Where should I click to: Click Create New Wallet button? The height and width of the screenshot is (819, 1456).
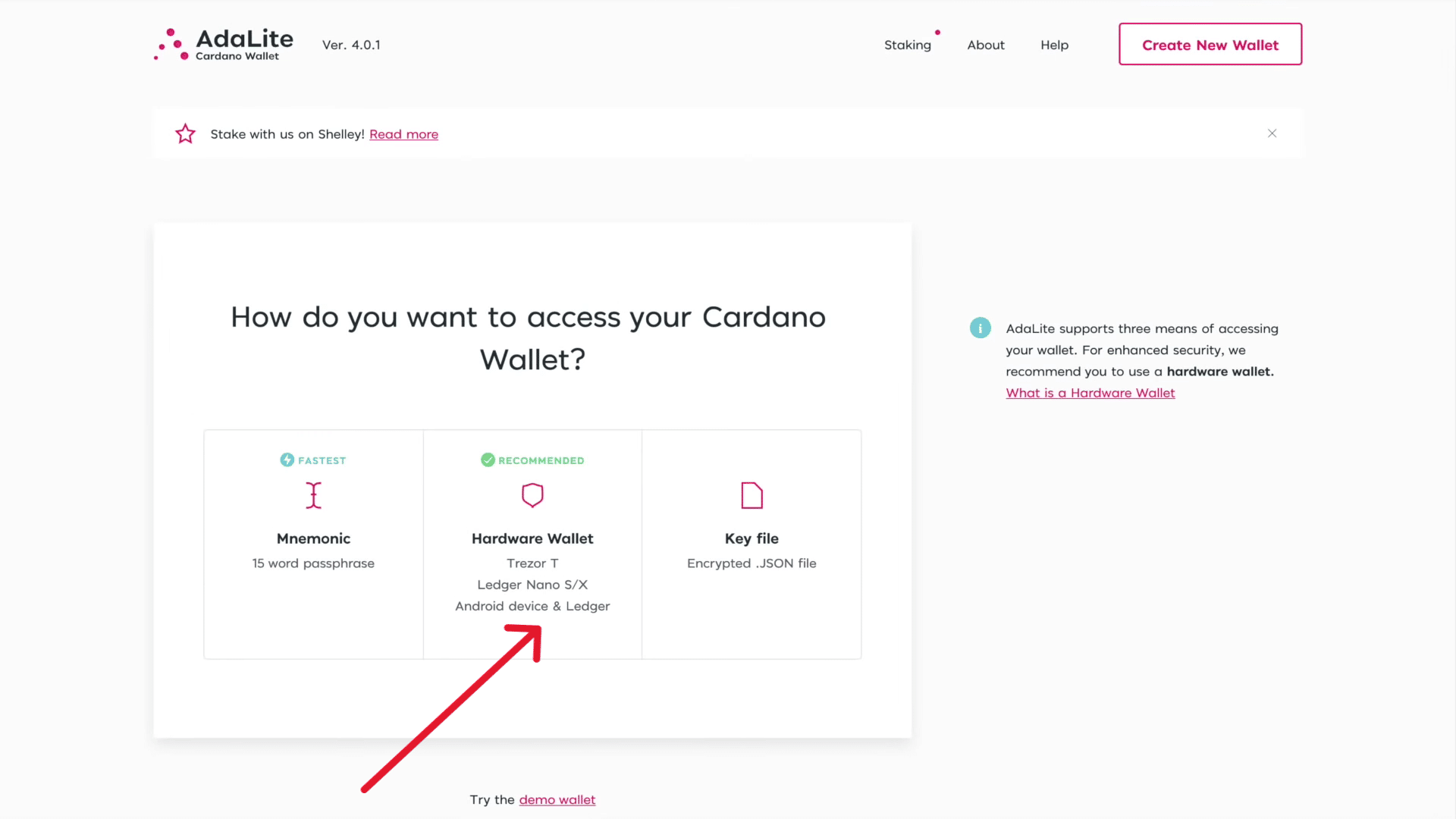[1210, 45]
